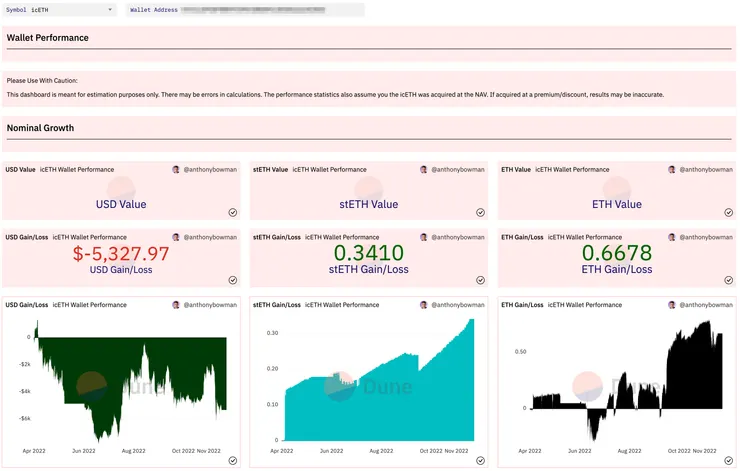Open @anthonybowman profile on USD Value card
The image size is (740, 471).
coord(210,169)
